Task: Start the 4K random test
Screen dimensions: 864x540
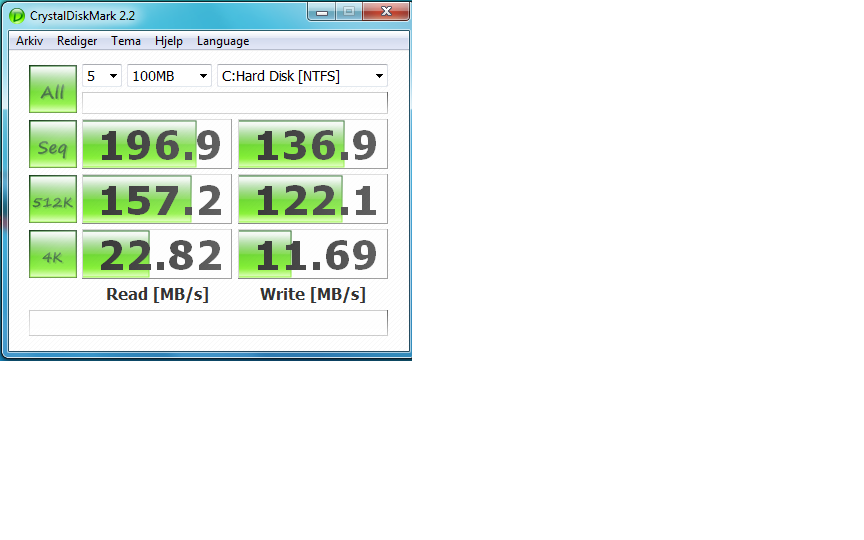Action: [53, 255]
